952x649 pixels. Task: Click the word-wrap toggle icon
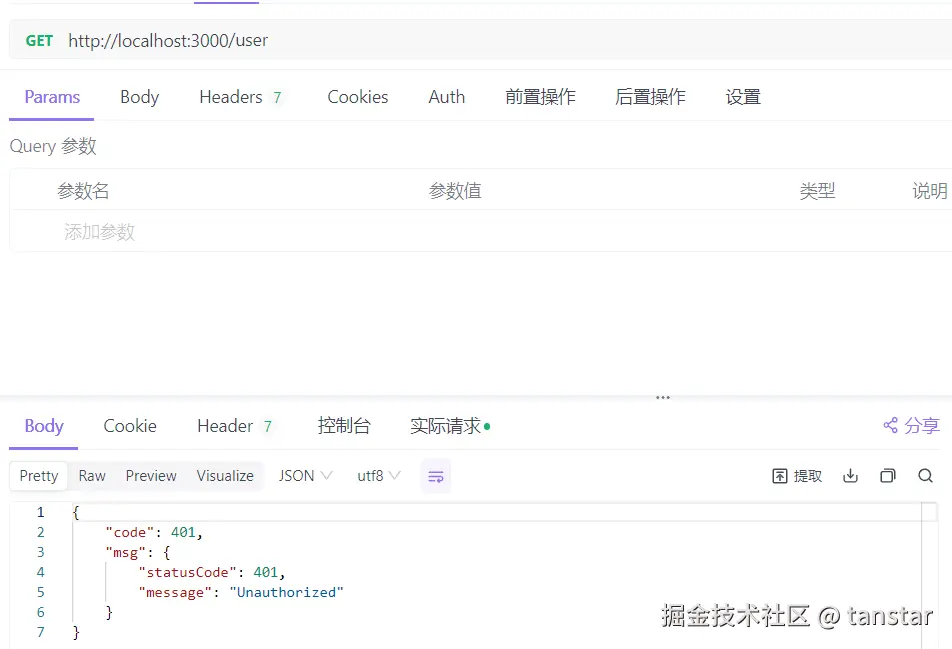coord(435,476)
